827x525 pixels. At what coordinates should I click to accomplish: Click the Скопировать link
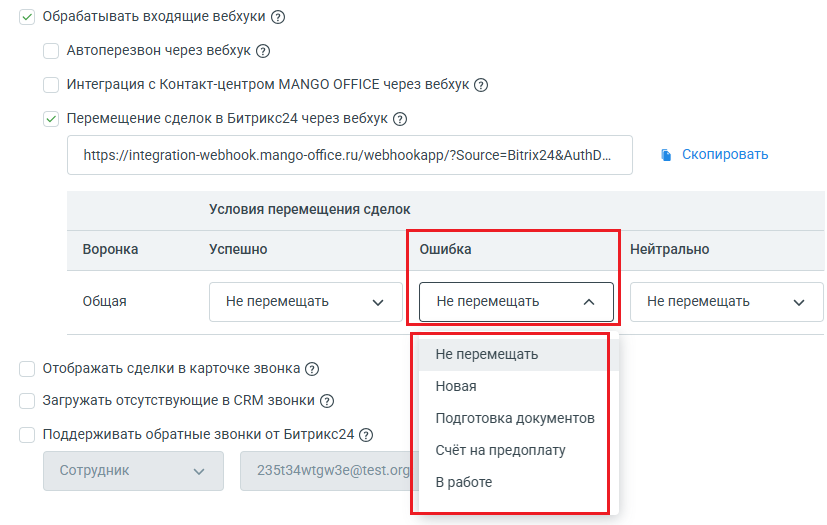(x=725, y=155)
